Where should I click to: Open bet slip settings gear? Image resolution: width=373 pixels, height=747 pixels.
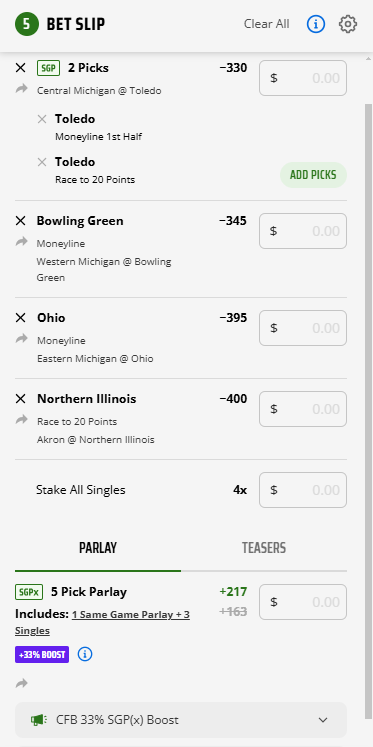pos(348,24)
